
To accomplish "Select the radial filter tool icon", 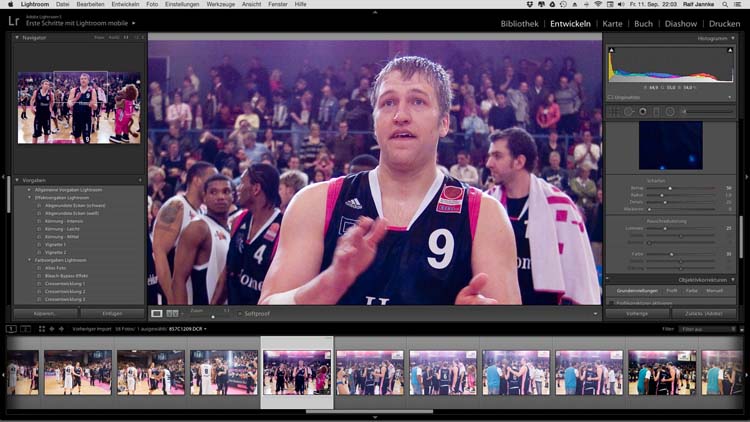I will point(670,111).
